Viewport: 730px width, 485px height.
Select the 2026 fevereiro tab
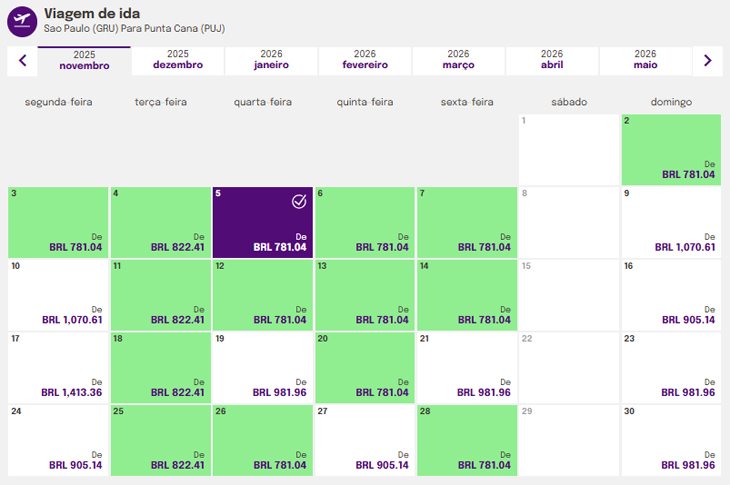[x=365, y=60]
